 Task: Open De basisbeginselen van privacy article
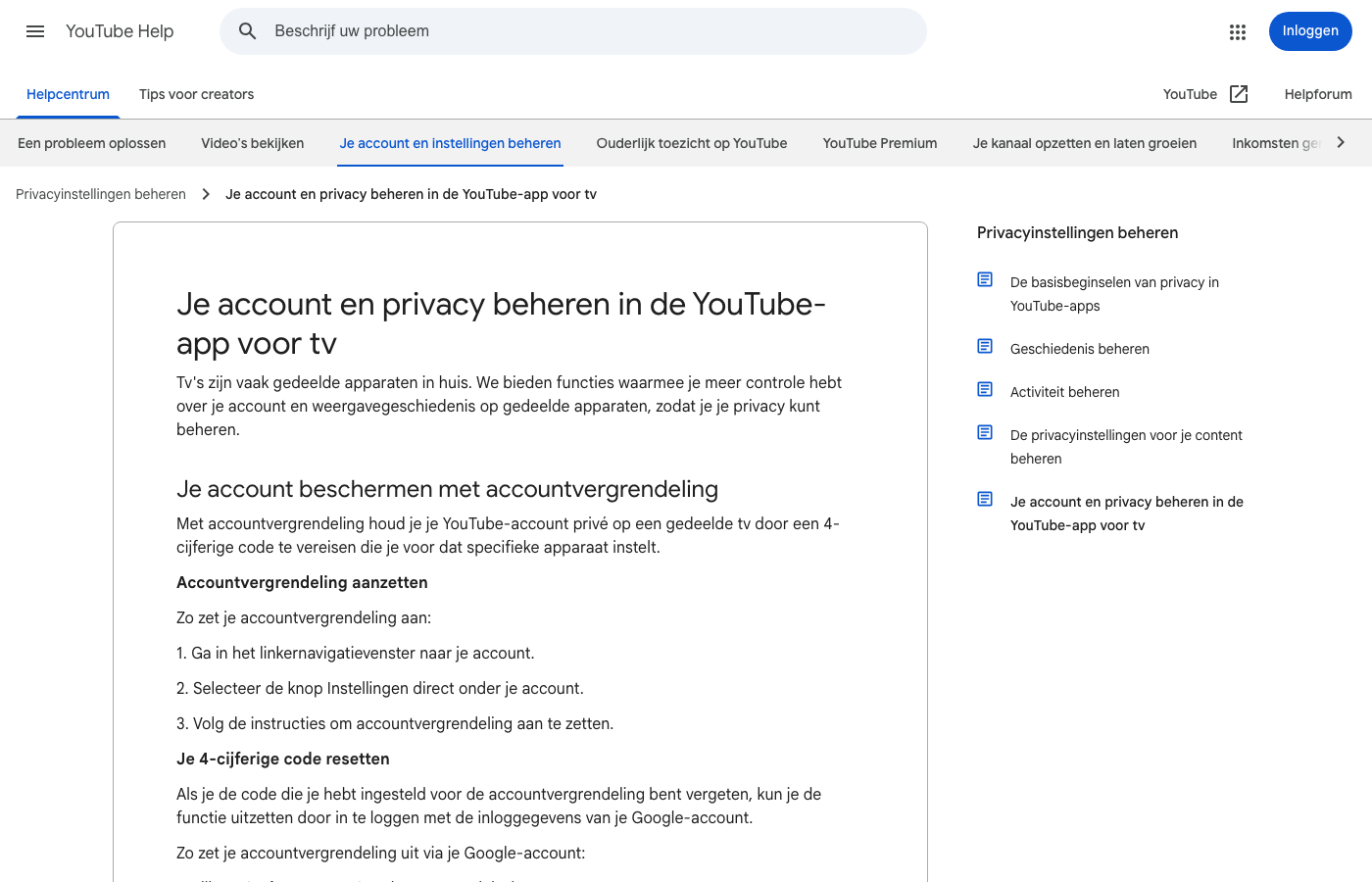click(1114, 294)
